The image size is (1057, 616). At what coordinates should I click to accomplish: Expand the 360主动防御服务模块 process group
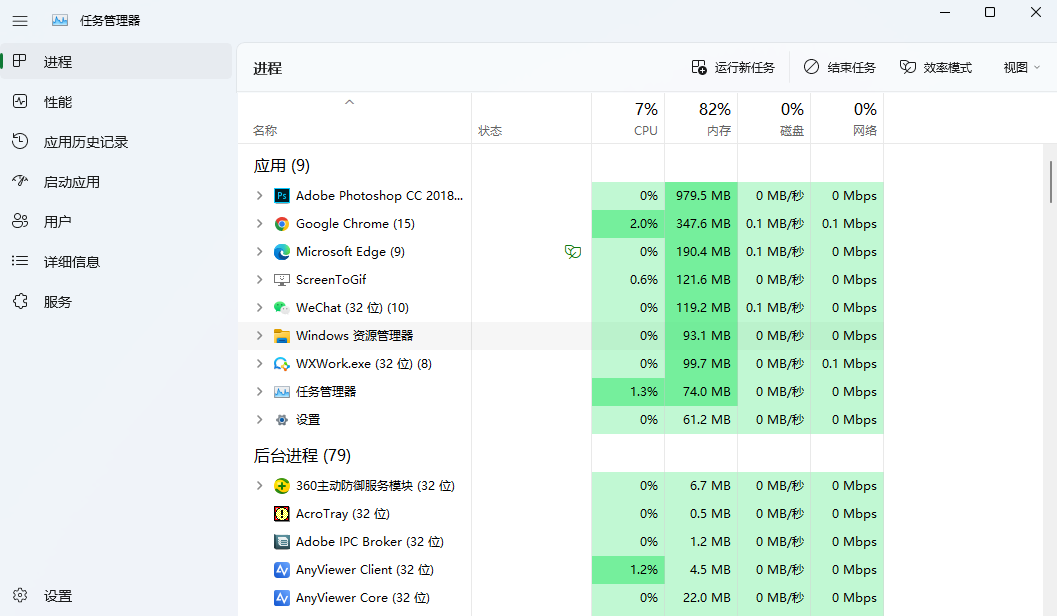[260, 485]
